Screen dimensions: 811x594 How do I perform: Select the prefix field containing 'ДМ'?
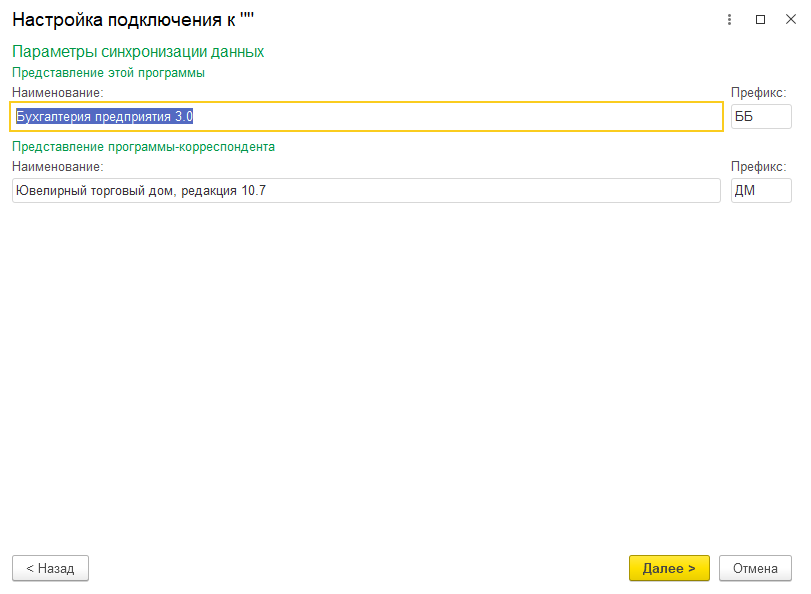pos(761,190)
